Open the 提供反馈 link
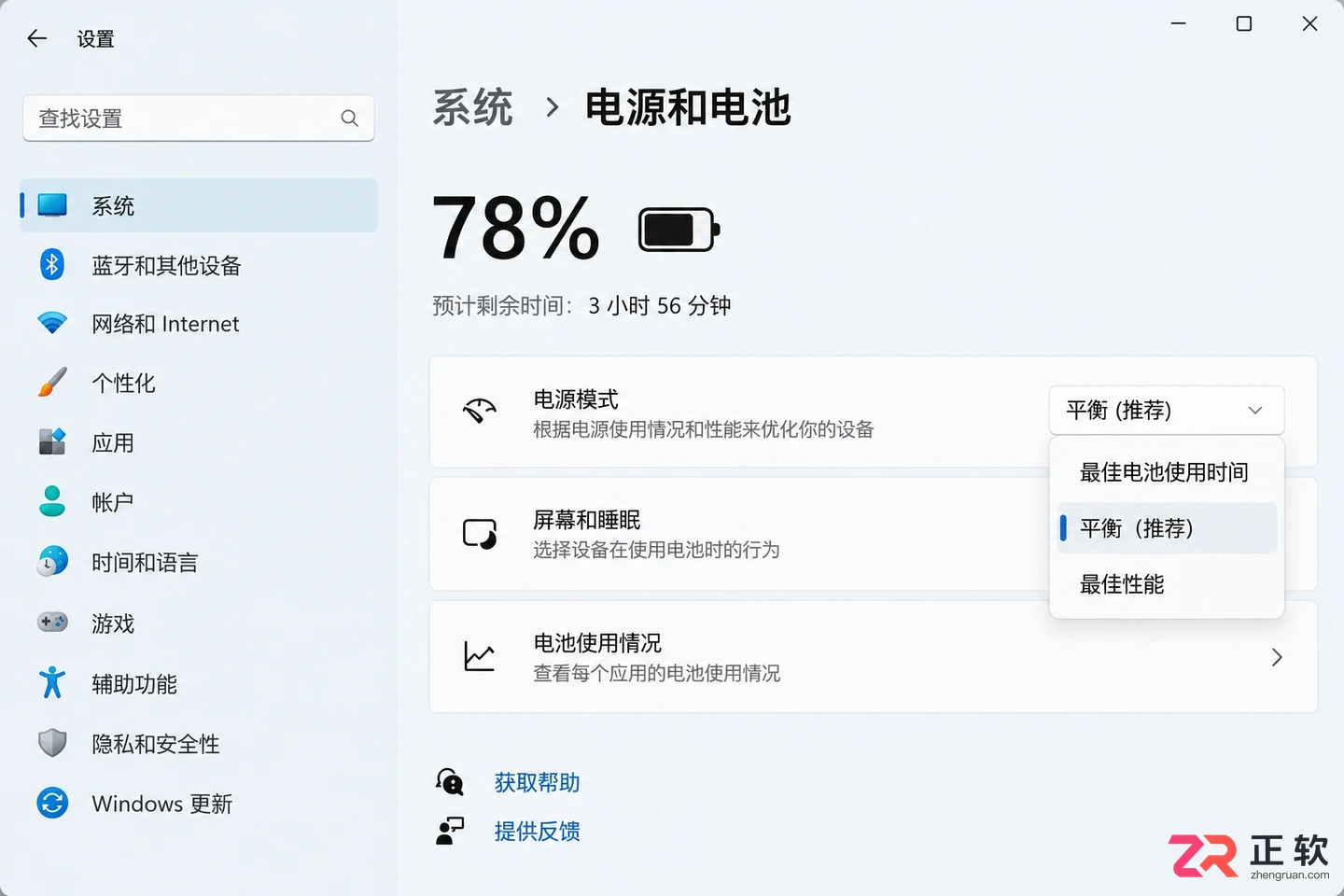 [538, 831]
